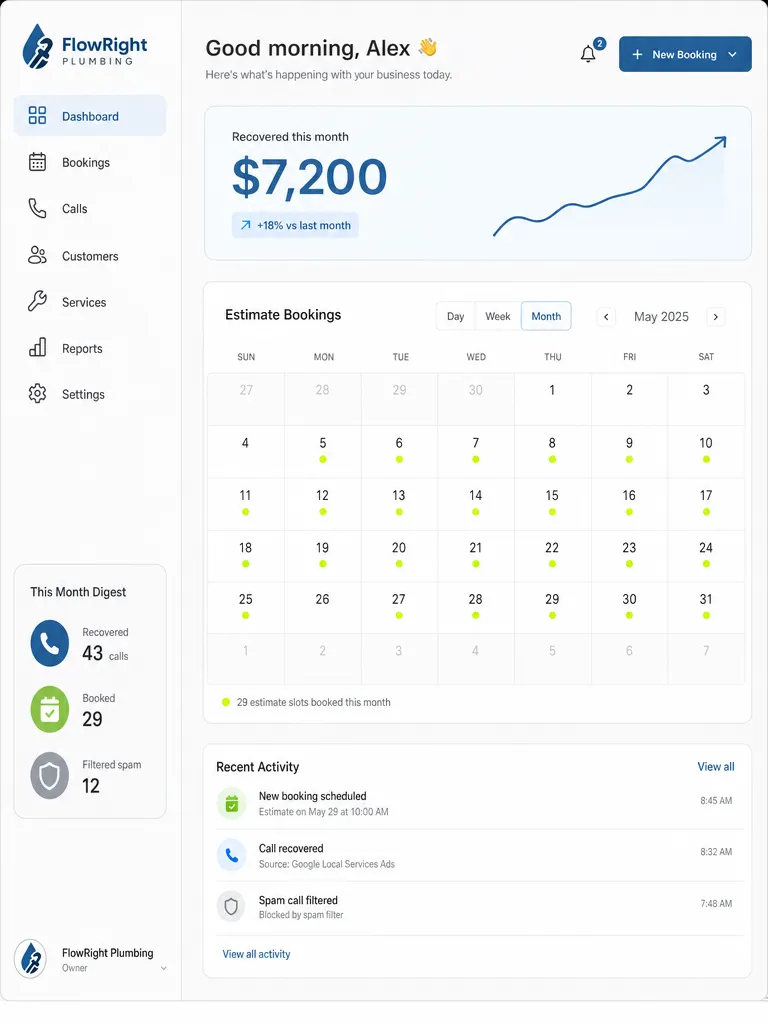768x1024 pixels.
Task: Open the Reports menu item
Action: tap(90, 348)
